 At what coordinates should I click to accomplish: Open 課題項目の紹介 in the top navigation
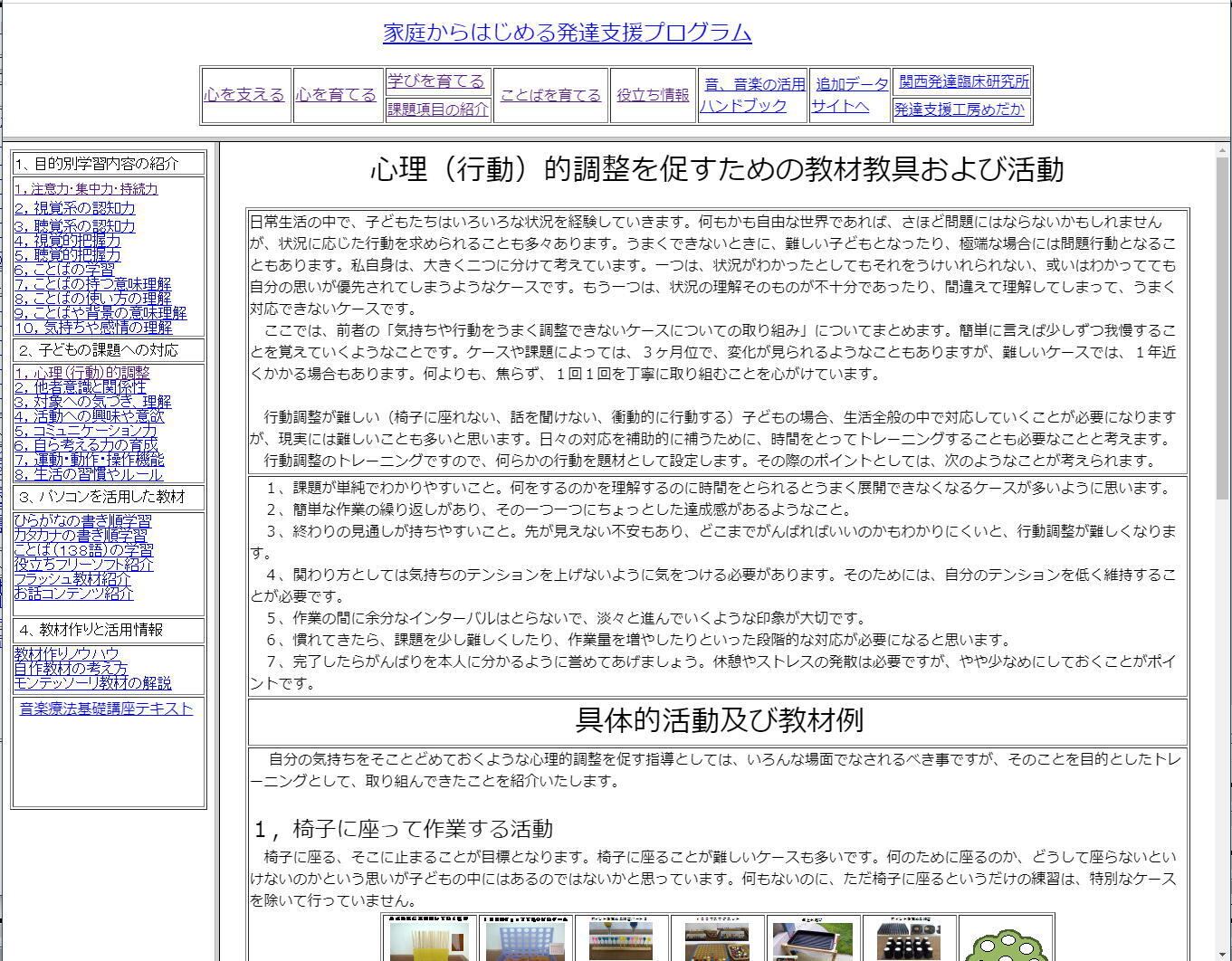click(438, 109)
